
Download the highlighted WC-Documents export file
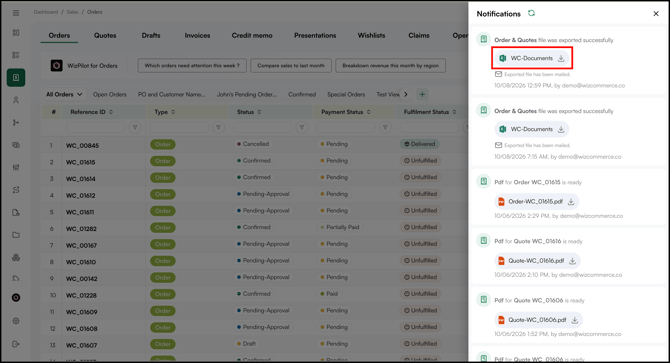tap(561, 58)
